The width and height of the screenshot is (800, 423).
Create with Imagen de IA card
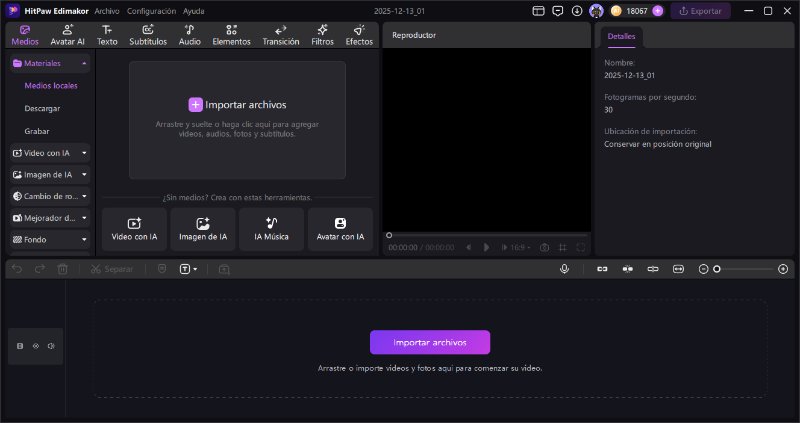tap(203, 229)
